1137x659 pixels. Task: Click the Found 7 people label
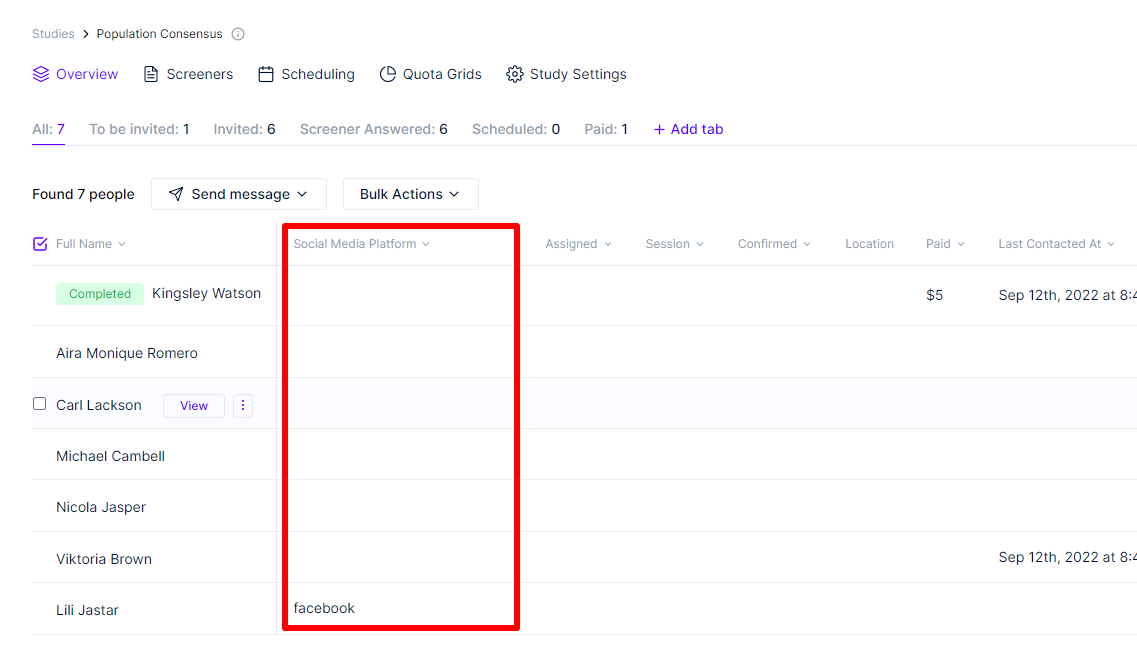point(83,194)
